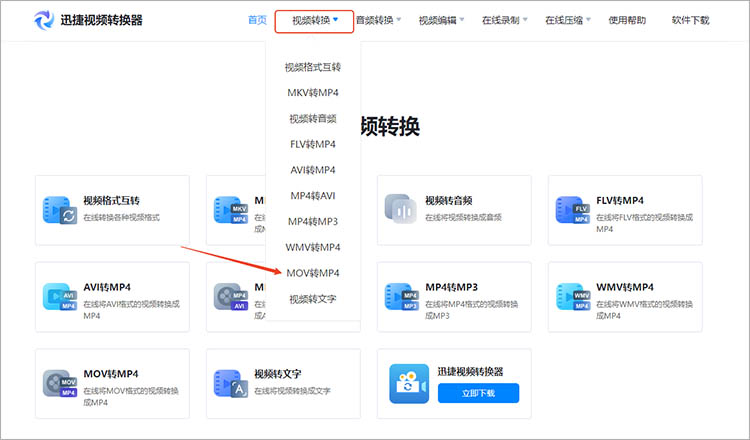
Task: Click the 在线将AVI格式的视频转换成MP4 description
Action: tap(132, 310)
